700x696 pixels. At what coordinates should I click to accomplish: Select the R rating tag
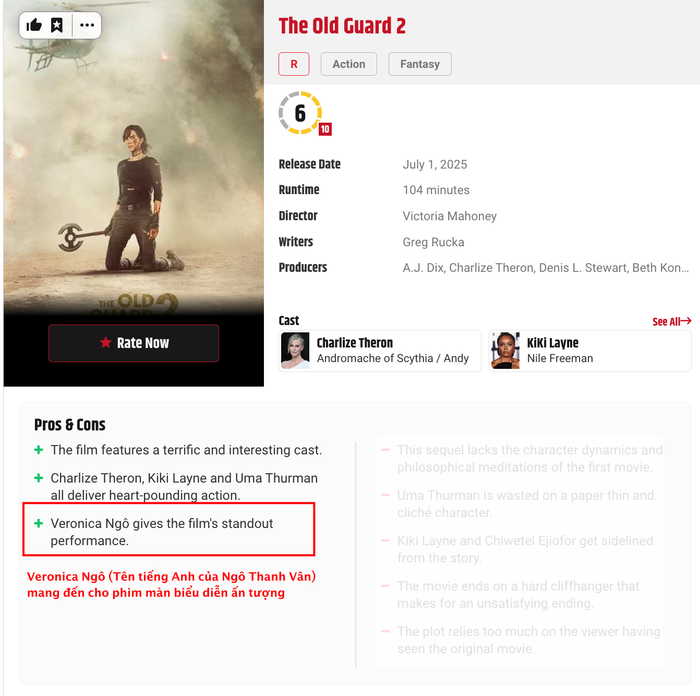294,64
